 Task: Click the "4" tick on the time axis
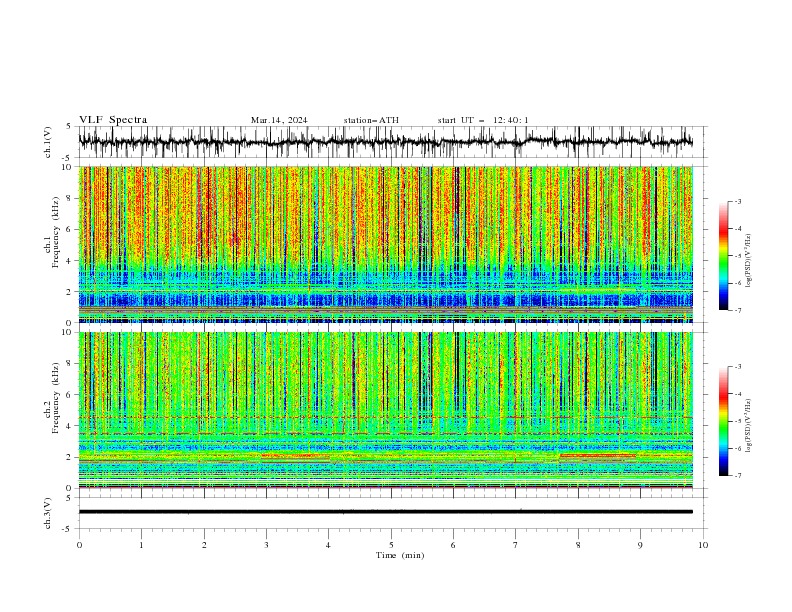click(x=328, y=545)
